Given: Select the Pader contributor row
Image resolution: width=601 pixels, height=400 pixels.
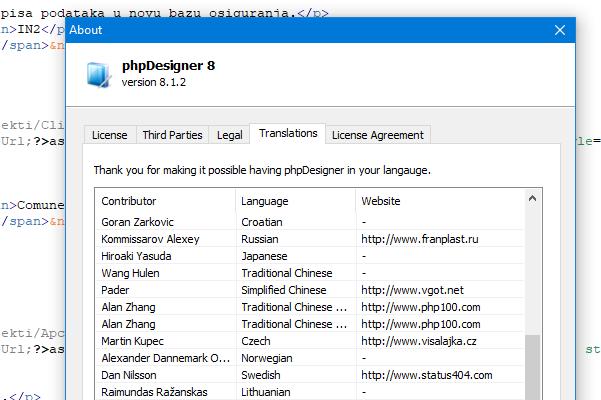Looking at the screenshot, I should pyautogui.click(x=309, y=290).
